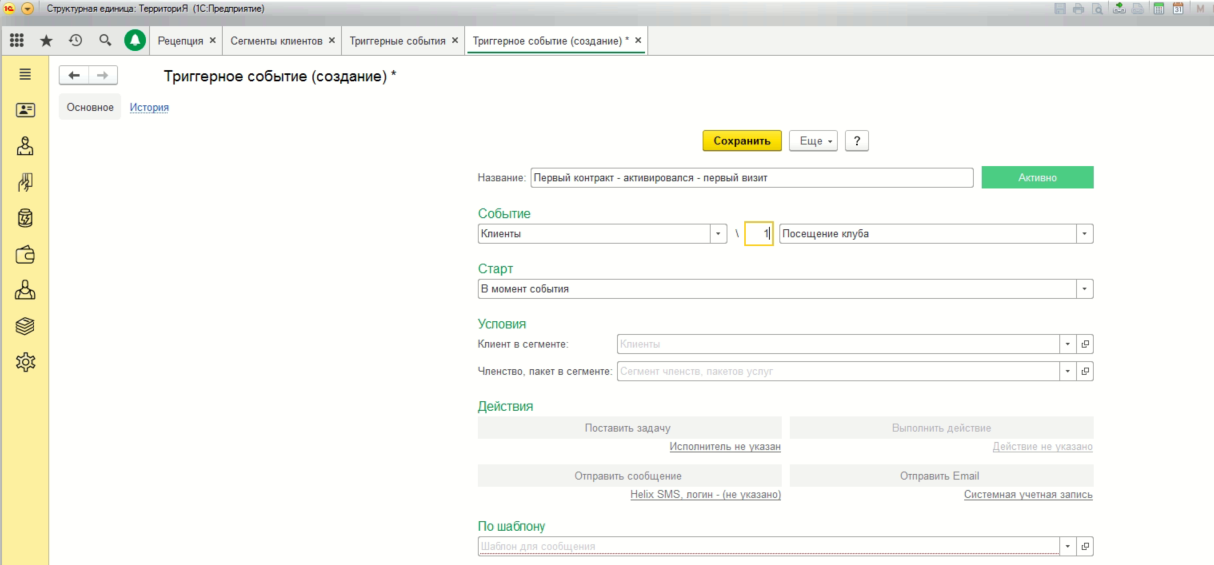This screenshot has width=1214, height=565.
Task: Expand the Посещение клуба dropdown
Action: click(1085, 234)
